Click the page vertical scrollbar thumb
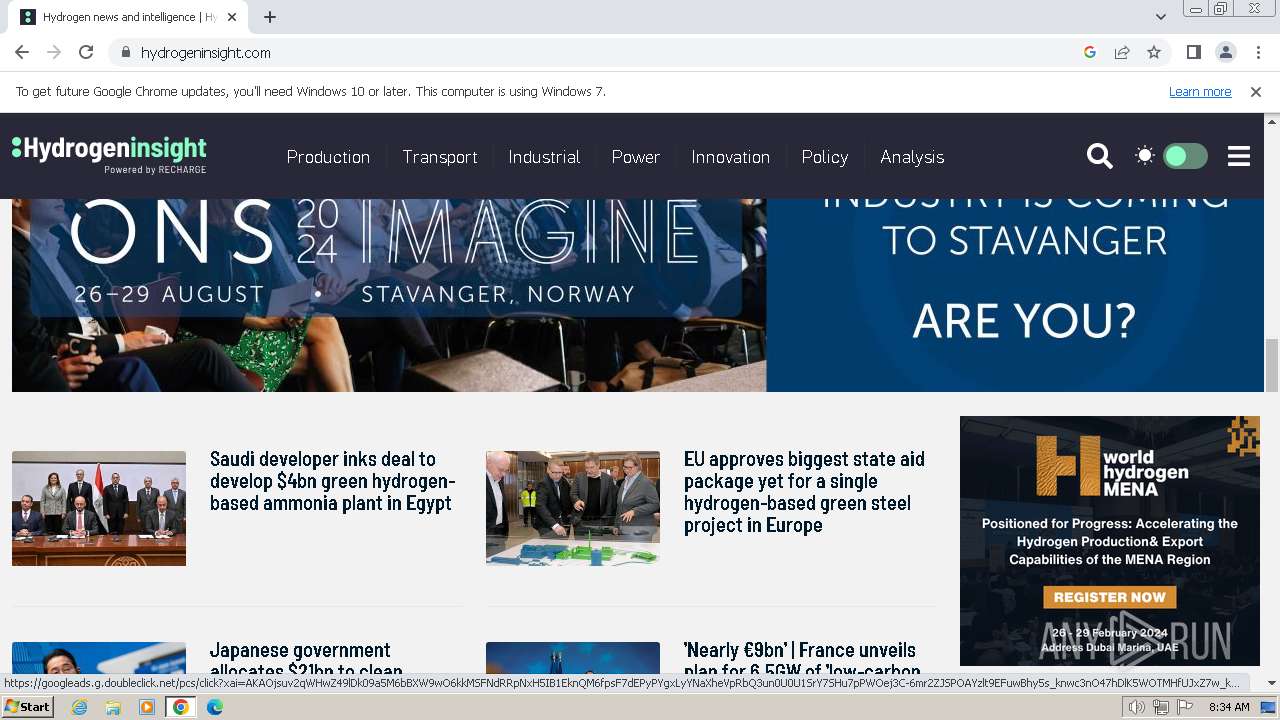1280x720 pixels. [1272, 365]
